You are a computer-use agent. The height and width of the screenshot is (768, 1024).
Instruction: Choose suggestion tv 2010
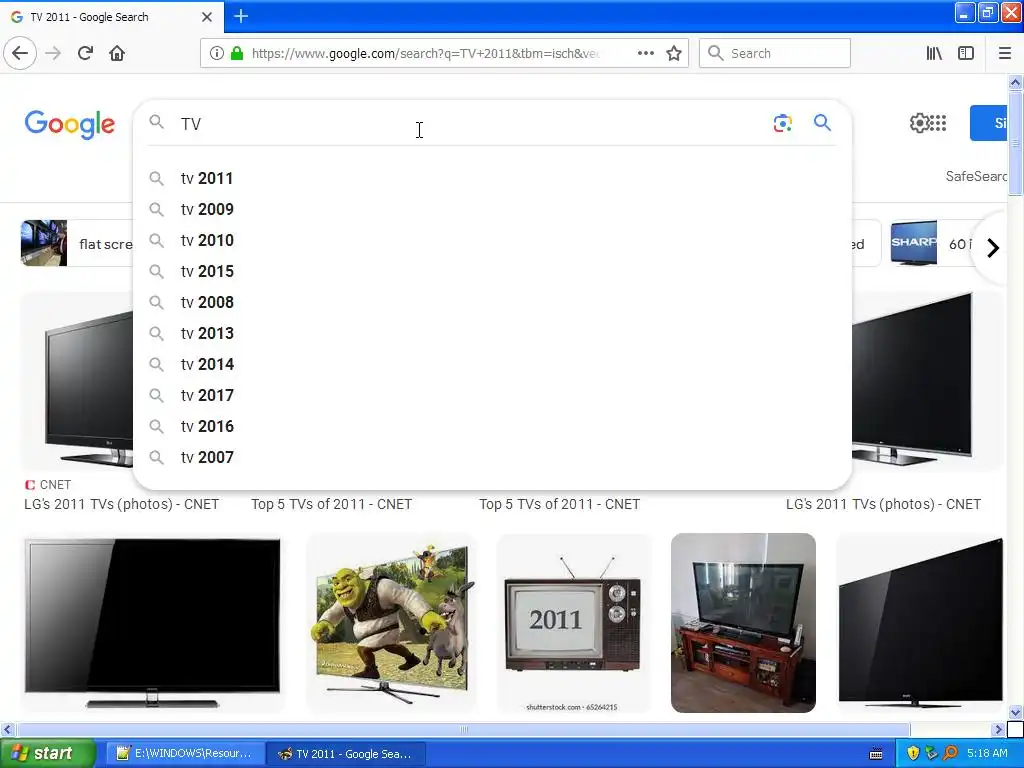click(492, 240)
